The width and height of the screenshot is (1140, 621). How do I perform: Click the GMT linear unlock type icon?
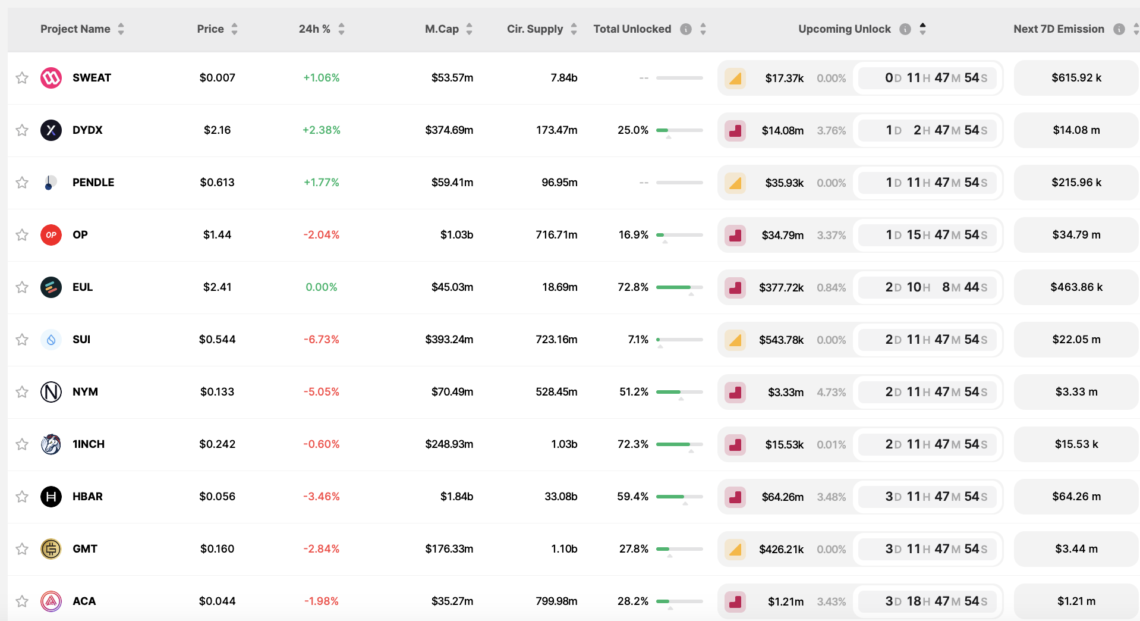[x=735, y=549]
